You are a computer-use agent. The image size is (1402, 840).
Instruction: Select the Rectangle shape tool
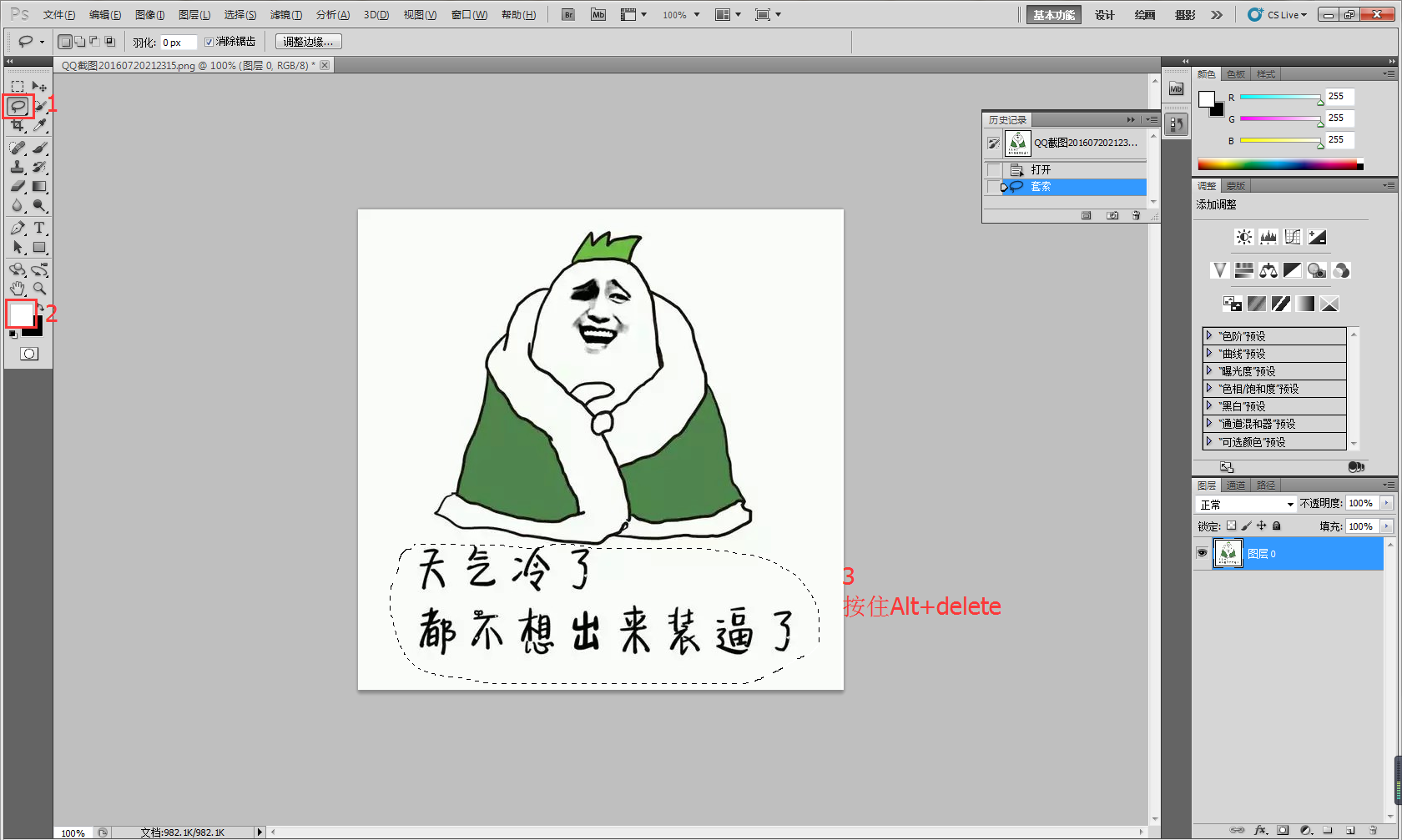(x=39, y=247)
